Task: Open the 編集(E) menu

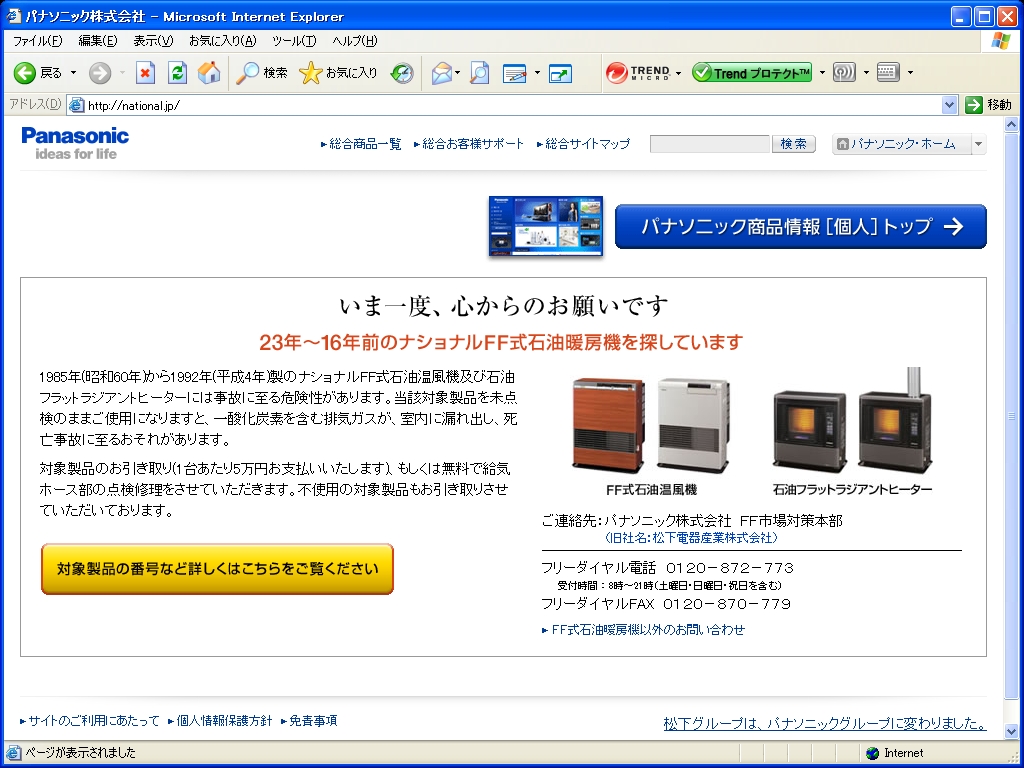Action: point(98,41)
